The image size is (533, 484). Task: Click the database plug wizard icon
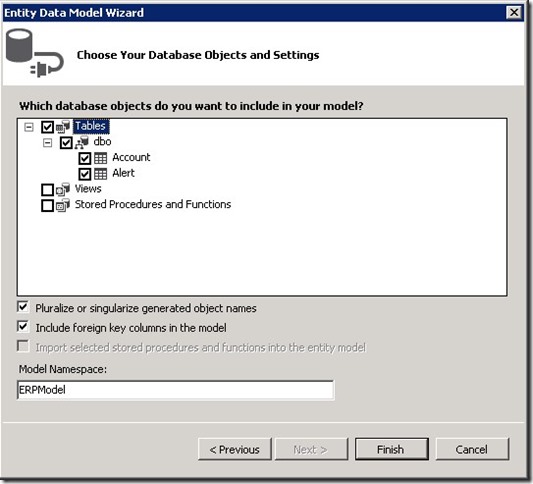[35, 53]
